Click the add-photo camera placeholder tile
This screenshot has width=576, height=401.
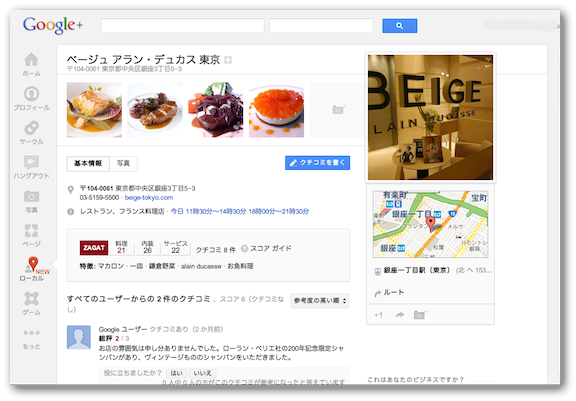[x=338, y=109]
